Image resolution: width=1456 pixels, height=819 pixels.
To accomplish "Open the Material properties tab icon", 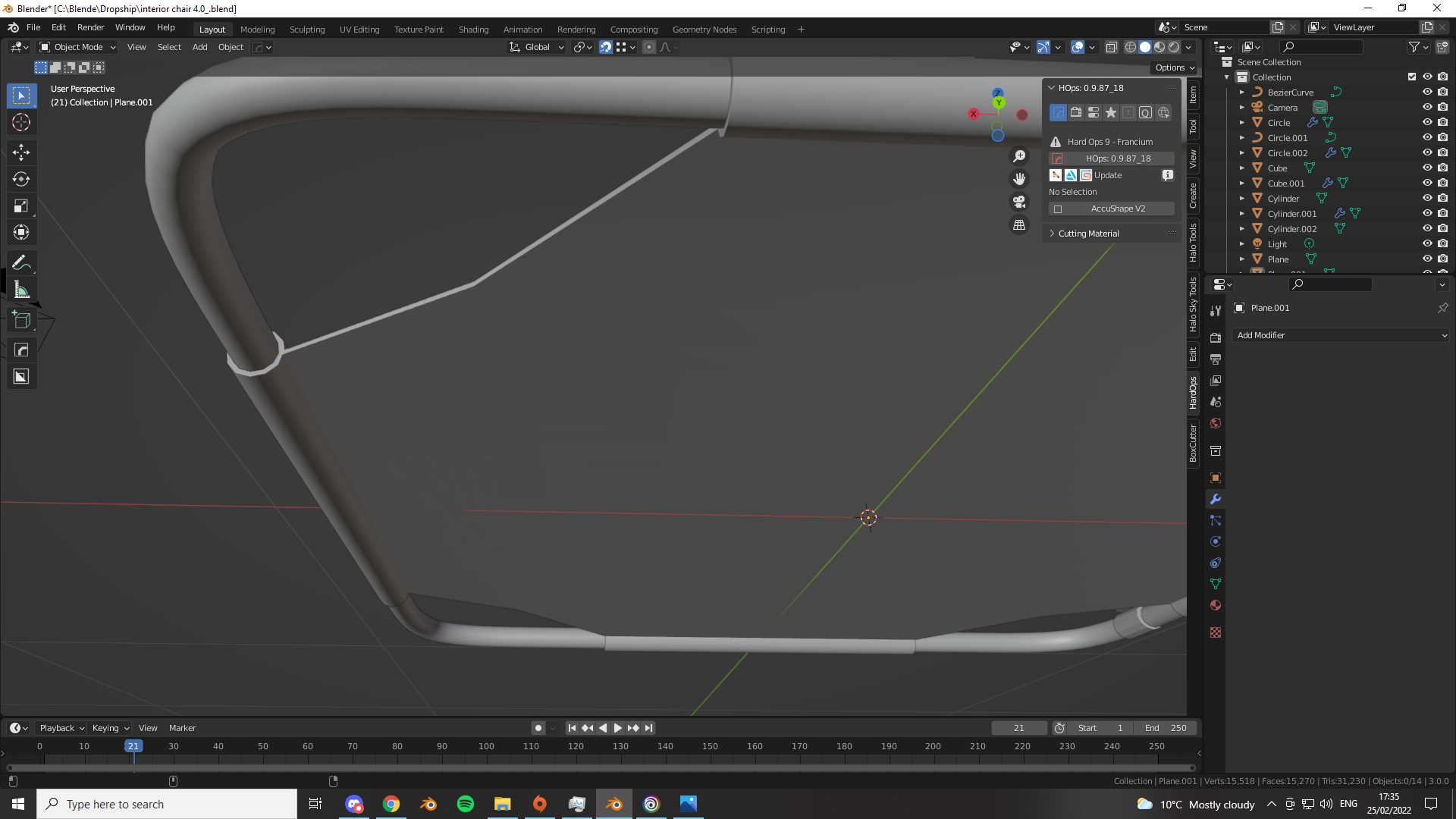I will (1216, 605).
